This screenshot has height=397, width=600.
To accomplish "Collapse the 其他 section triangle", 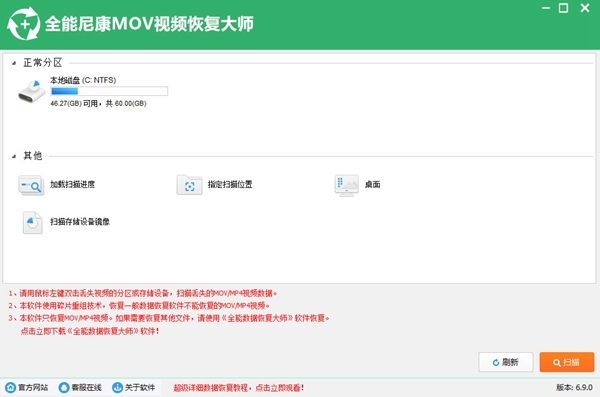I will click(x=14, y=156).
